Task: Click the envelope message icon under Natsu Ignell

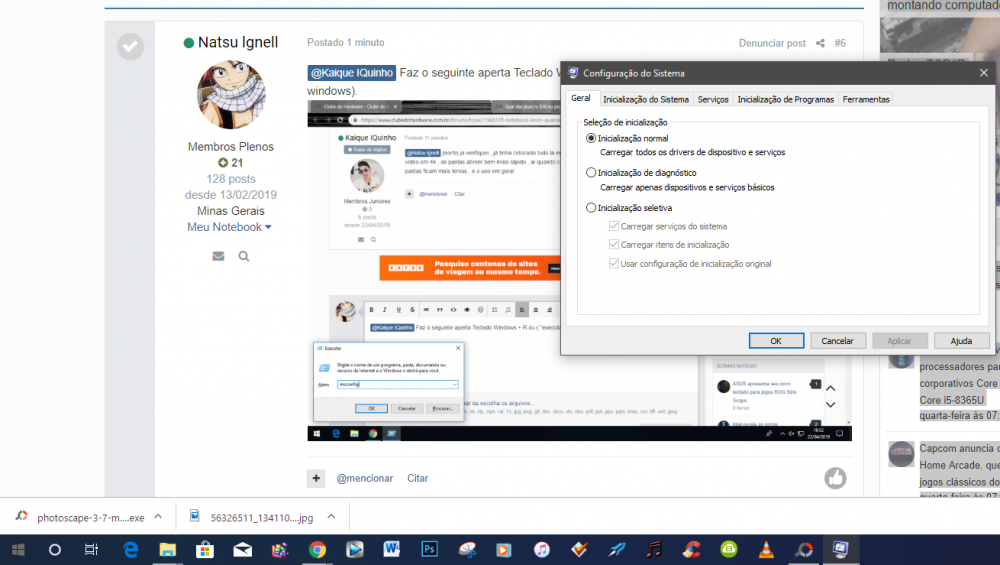Action: pyautogui.click(x=218, y=256)
